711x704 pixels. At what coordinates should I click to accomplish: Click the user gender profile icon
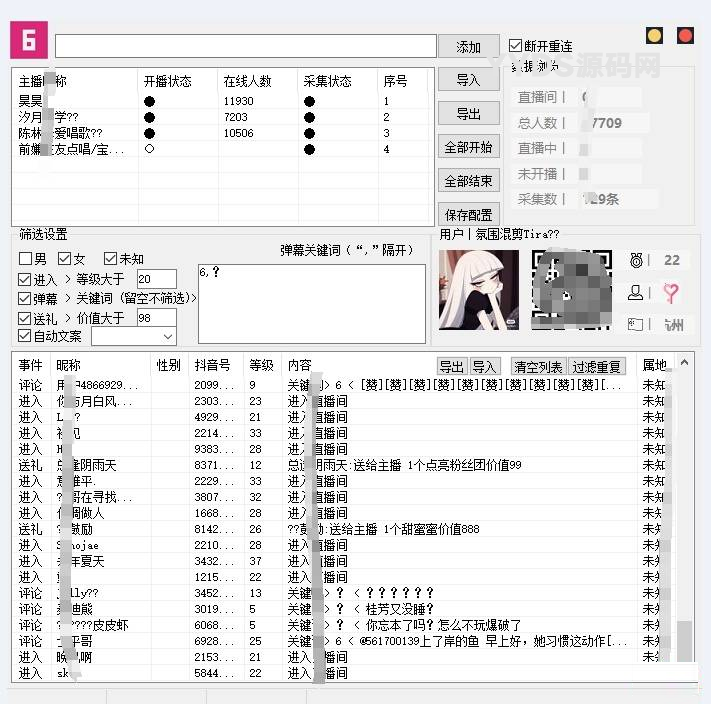pos(636,292)
